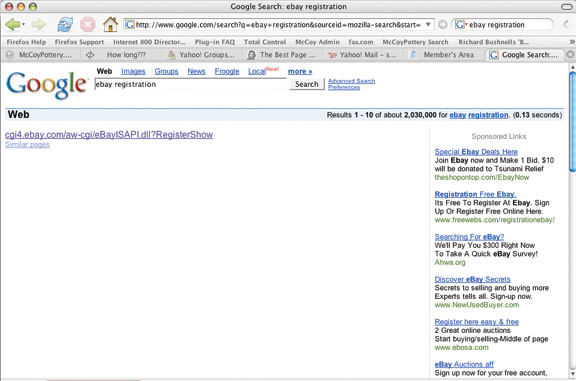
Task: Click the Google Search button
Action: click(x=307, y=84)
